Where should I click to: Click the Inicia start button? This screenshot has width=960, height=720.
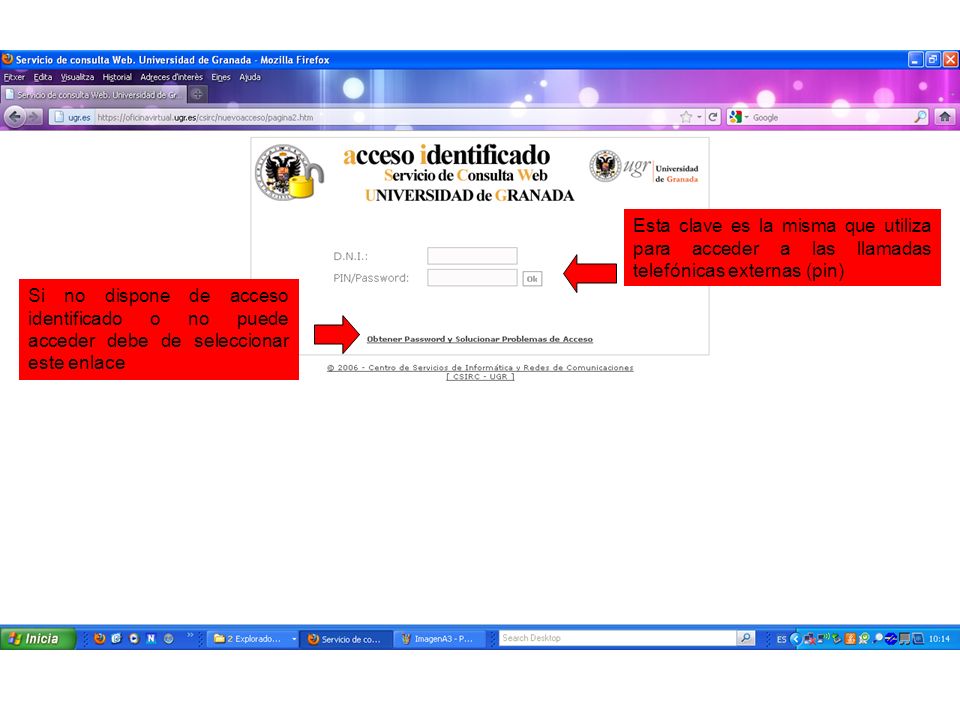(37, 639)
